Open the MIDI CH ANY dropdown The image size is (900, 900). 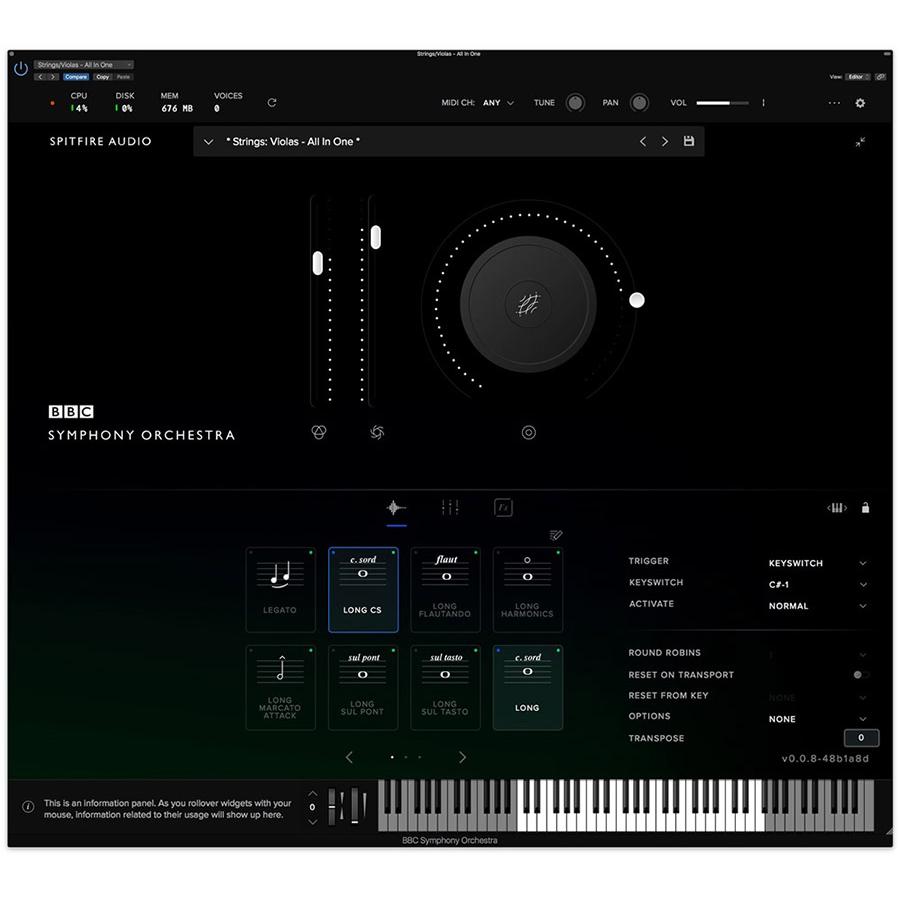498,103
